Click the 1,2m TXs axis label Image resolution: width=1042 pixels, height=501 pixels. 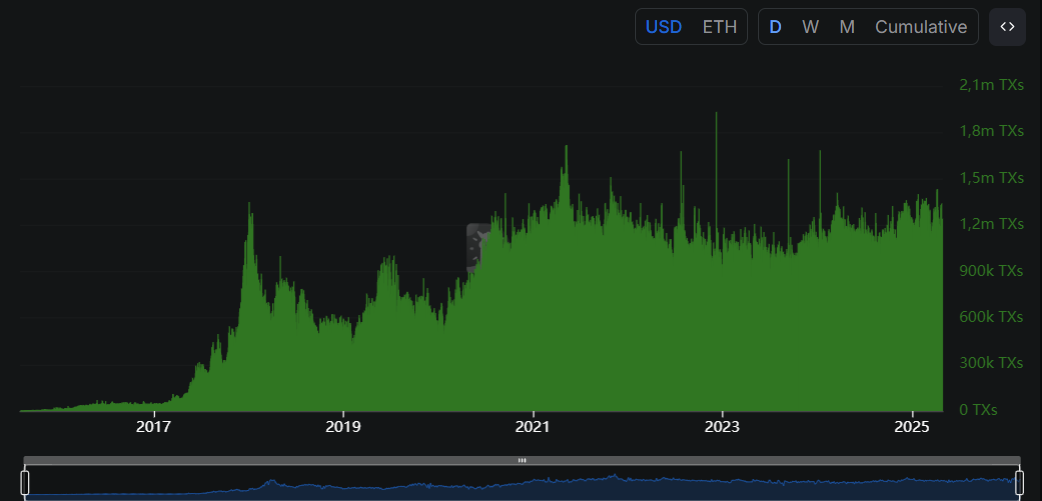[x=991, y=224]
